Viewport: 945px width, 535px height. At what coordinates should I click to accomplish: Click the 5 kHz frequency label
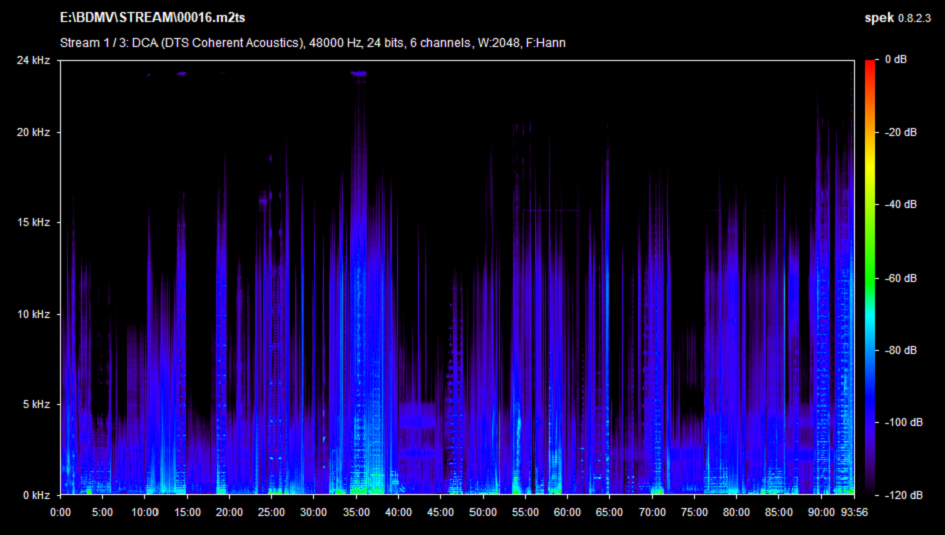click(38, 405)
